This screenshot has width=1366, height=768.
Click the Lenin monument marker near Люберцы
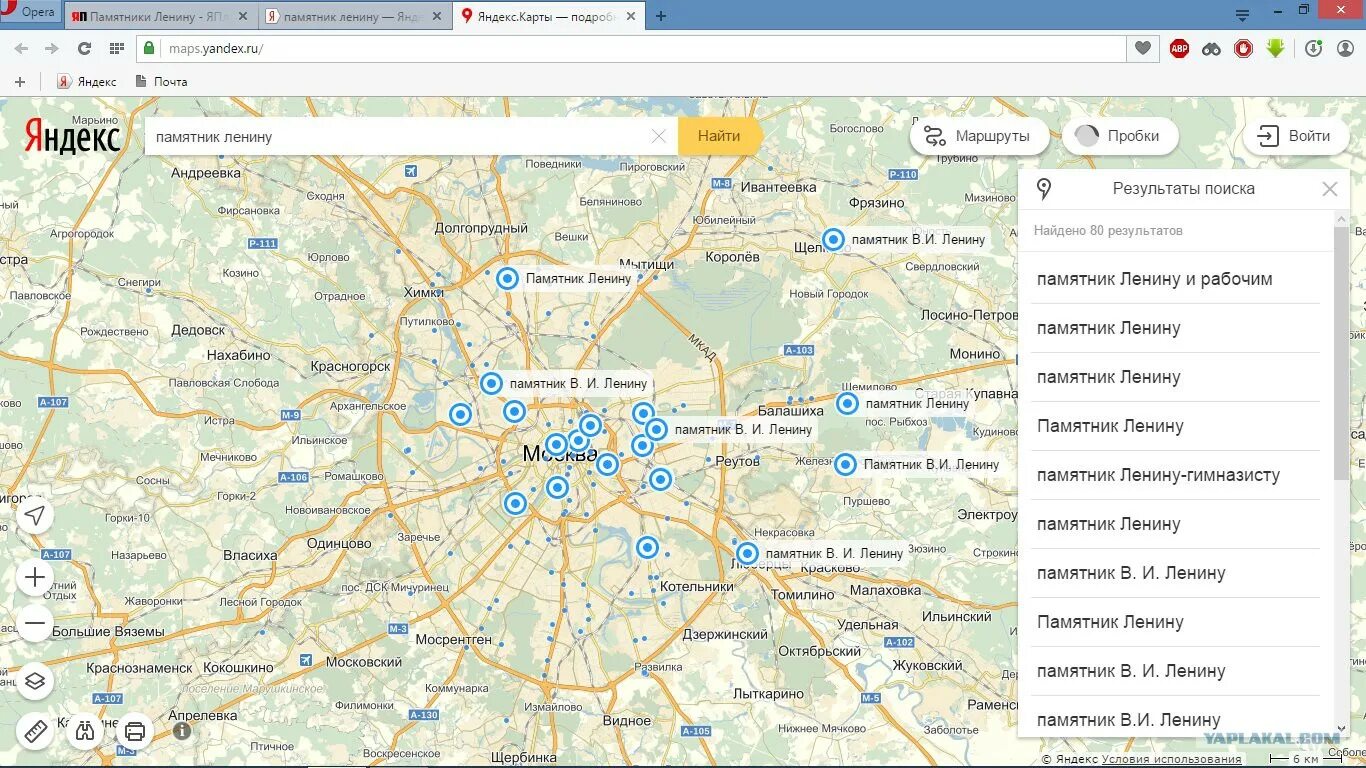point(747,553)
